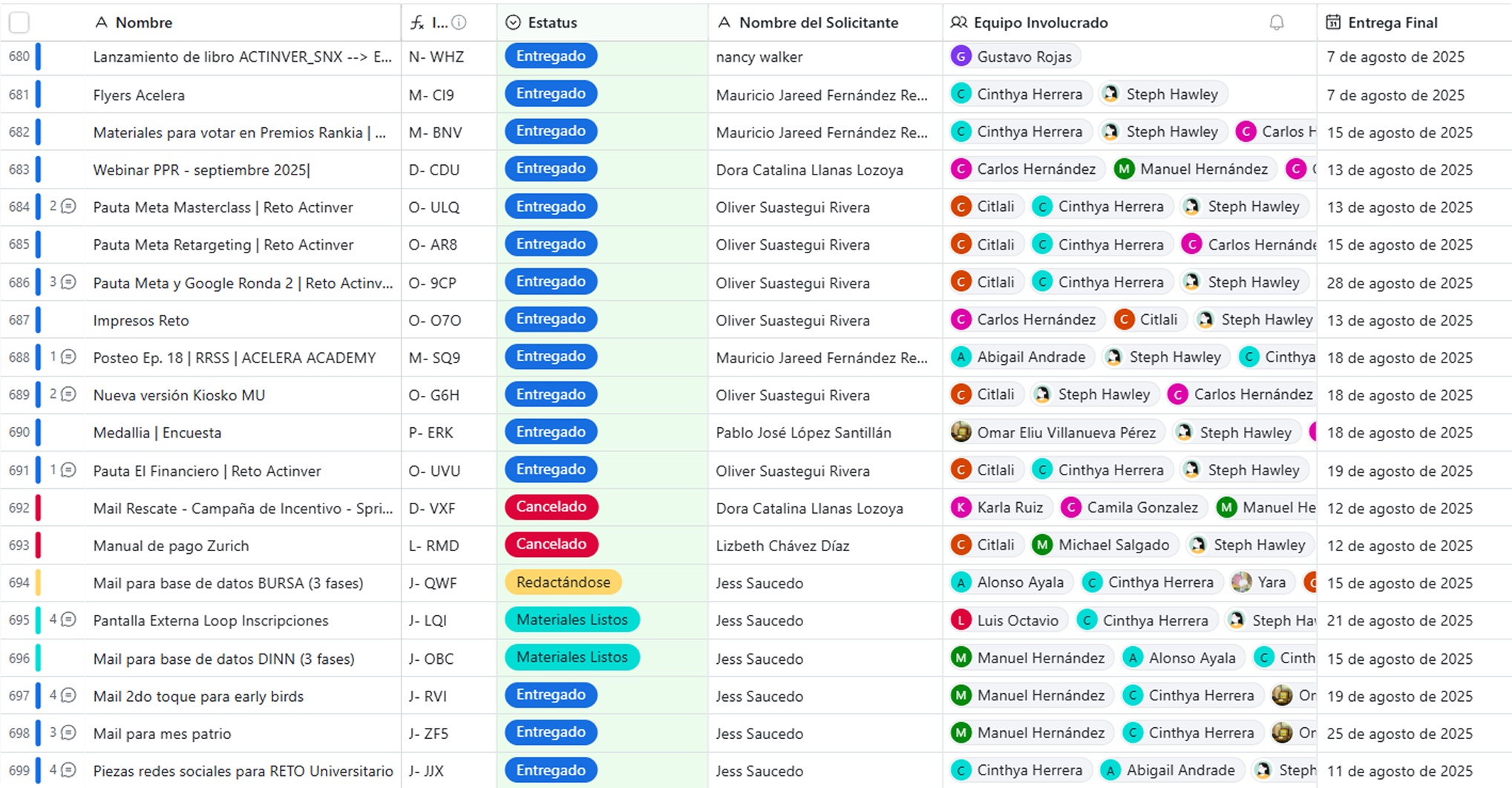This screenshot has width=1512, height=788.
Task: Click the Redactándose status on row 694
Action: click(x=563, y=582)
